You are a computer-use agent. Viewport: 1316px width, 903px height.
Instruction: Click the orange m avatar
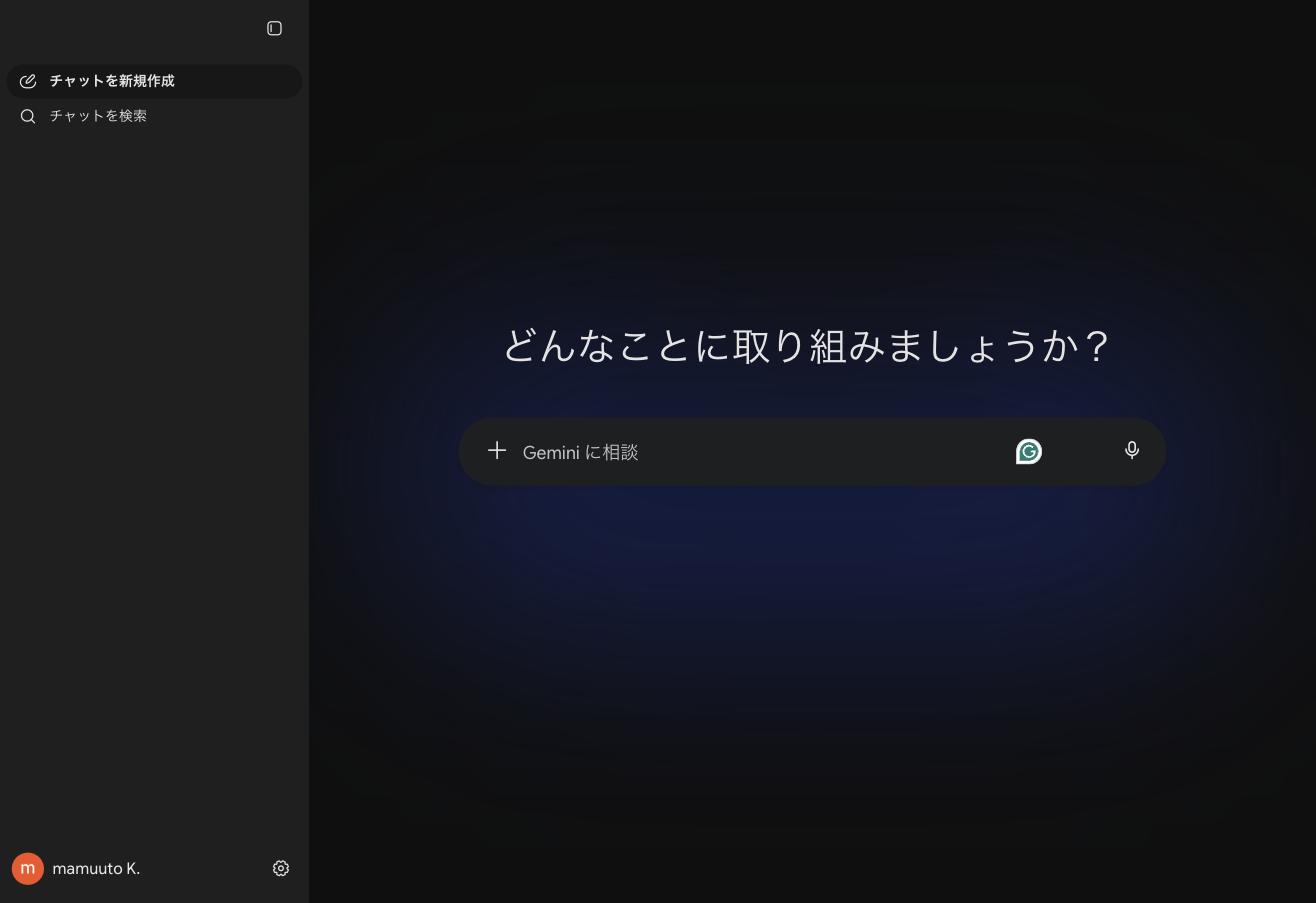point(28,868)
